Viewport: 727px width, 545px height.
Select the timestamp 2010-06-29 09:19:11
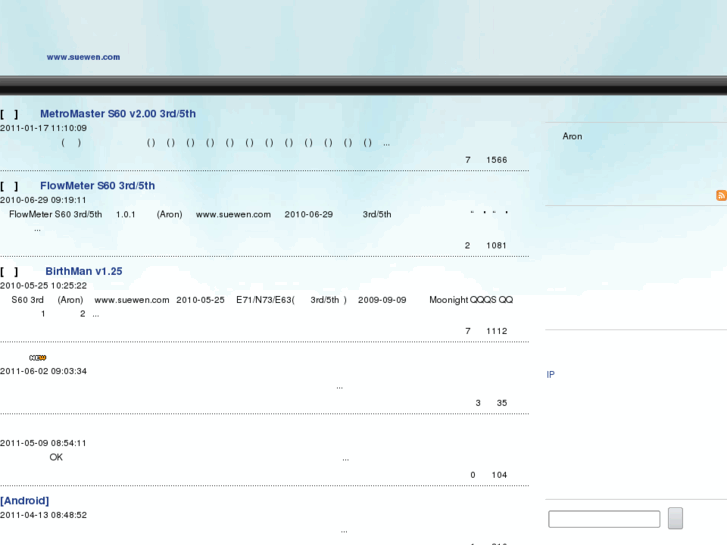tap(43, 200)
